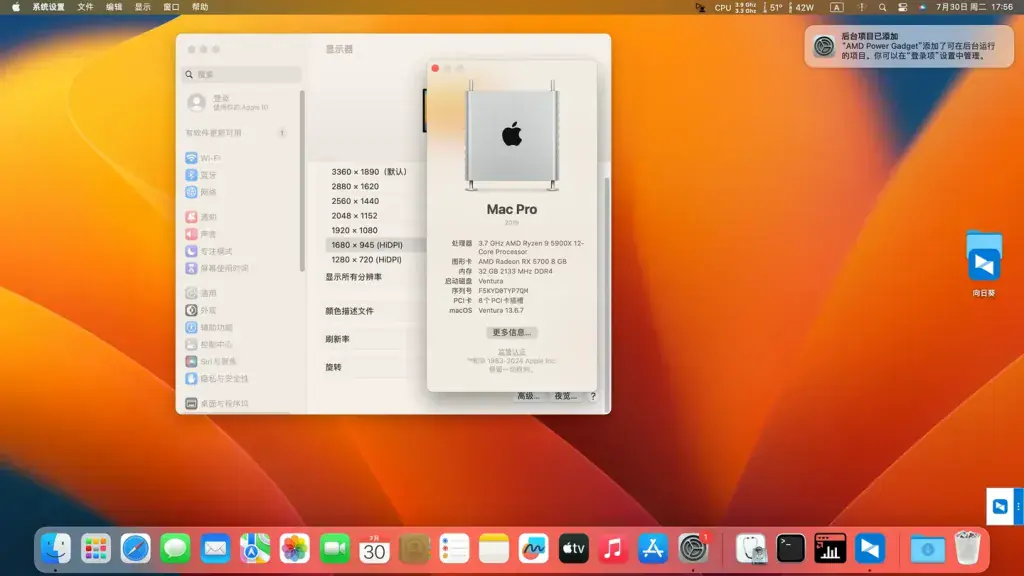Open the 向日葵 desktop folder icon
Viewport: 1024px width, 576px height.
point(984,258)
